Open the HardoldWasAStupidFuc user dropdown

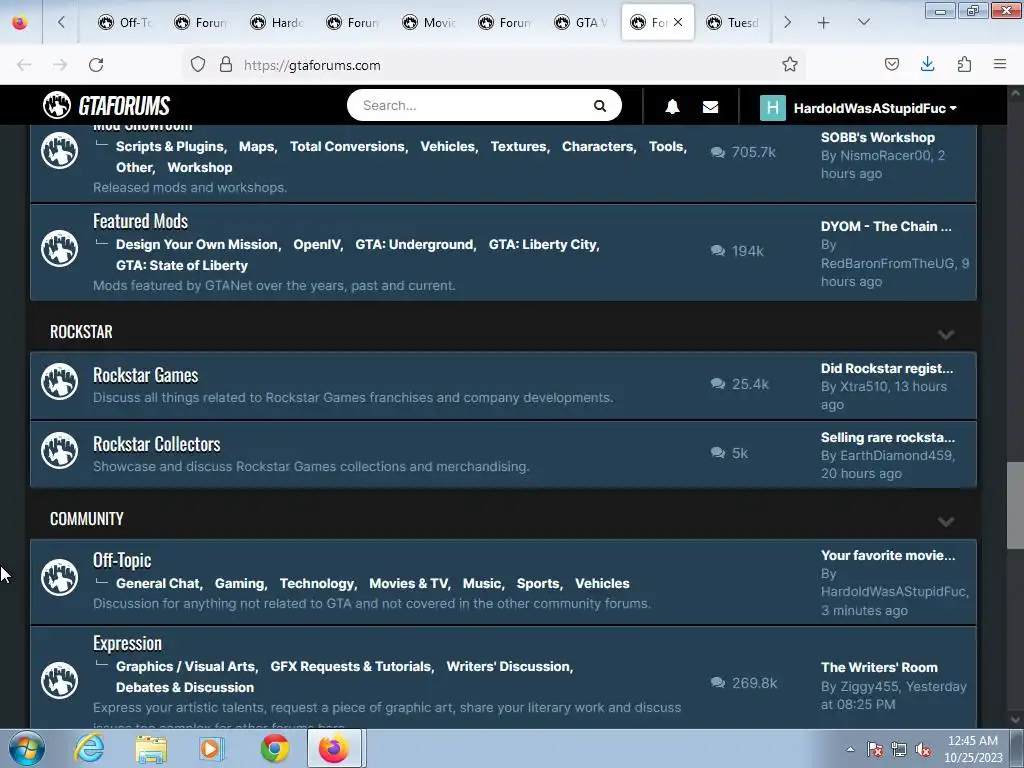875,108
